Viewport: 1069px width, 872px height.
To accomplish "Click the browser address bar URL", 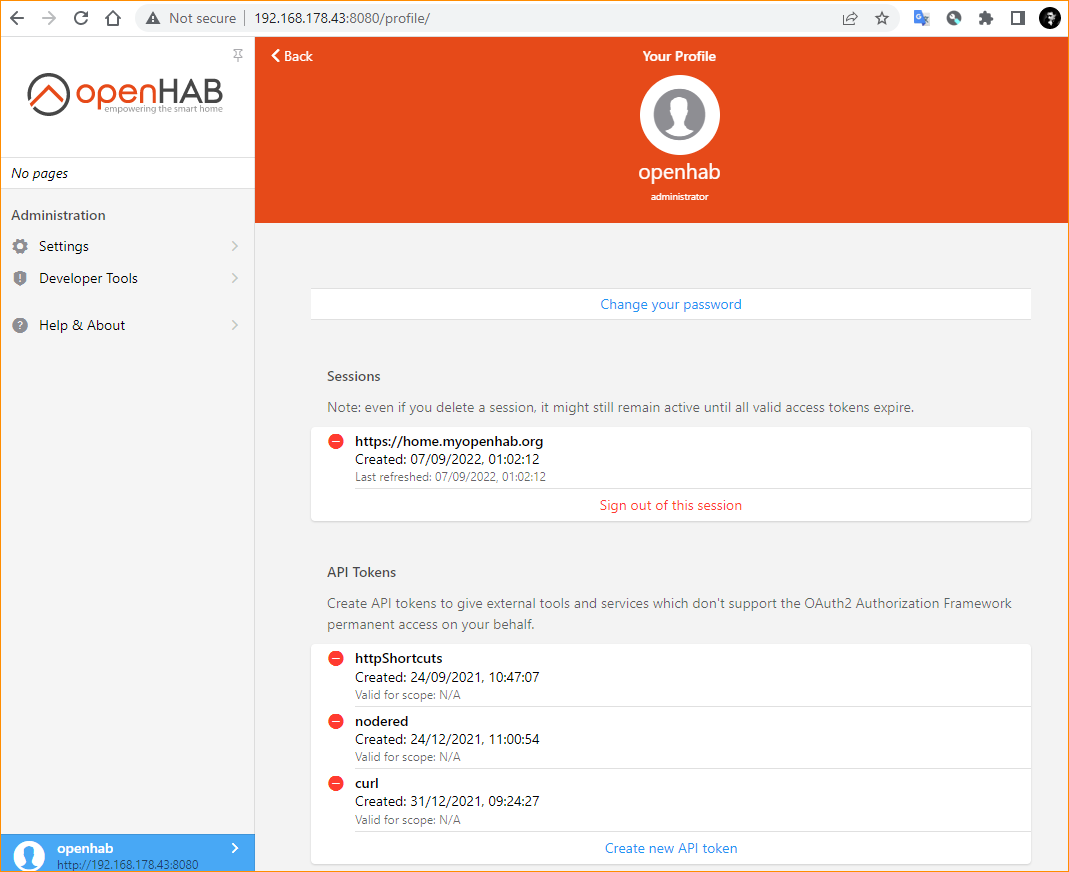I will click(341, 18).
